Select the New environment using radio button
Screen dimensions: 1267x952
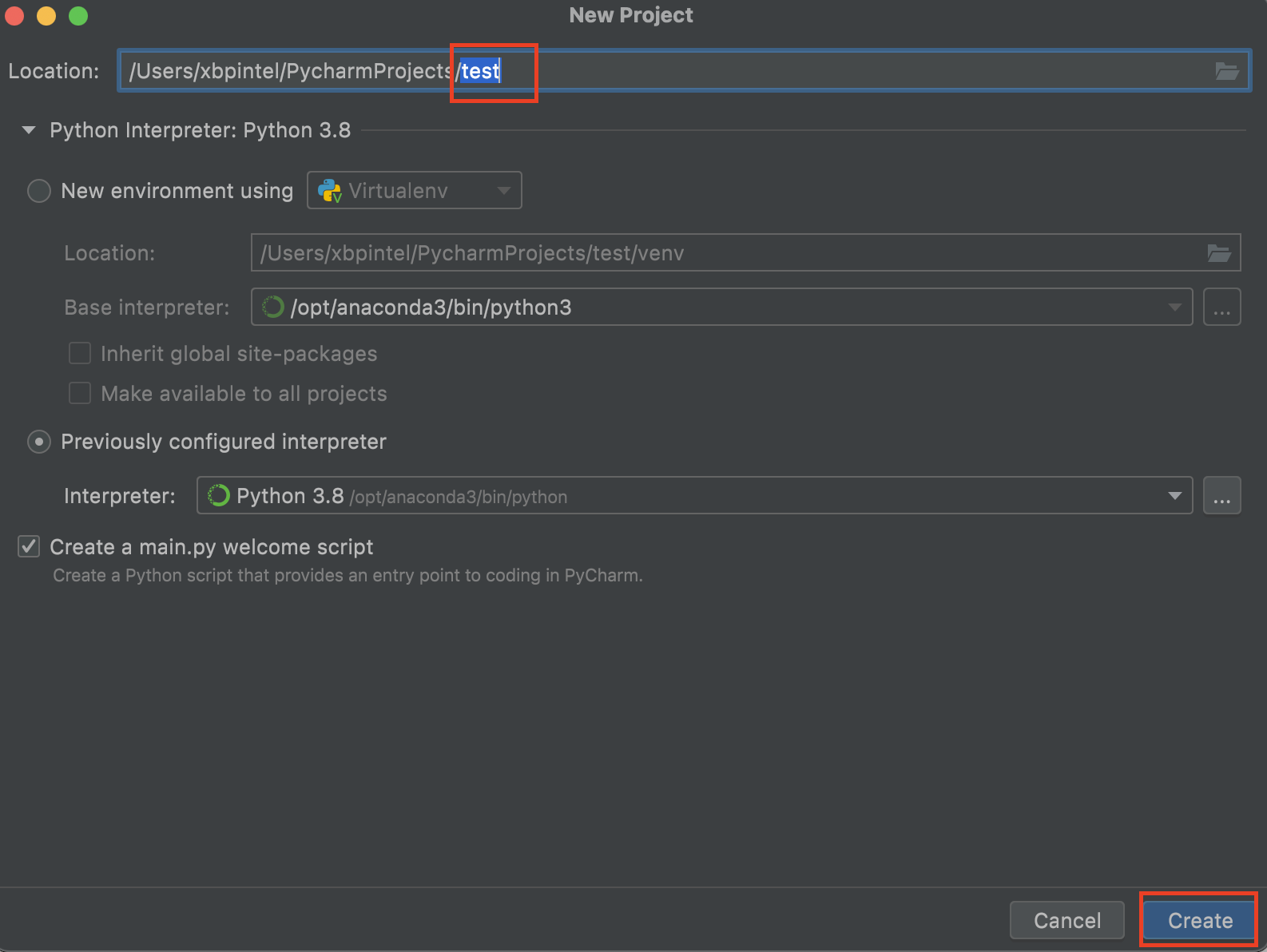39,191
